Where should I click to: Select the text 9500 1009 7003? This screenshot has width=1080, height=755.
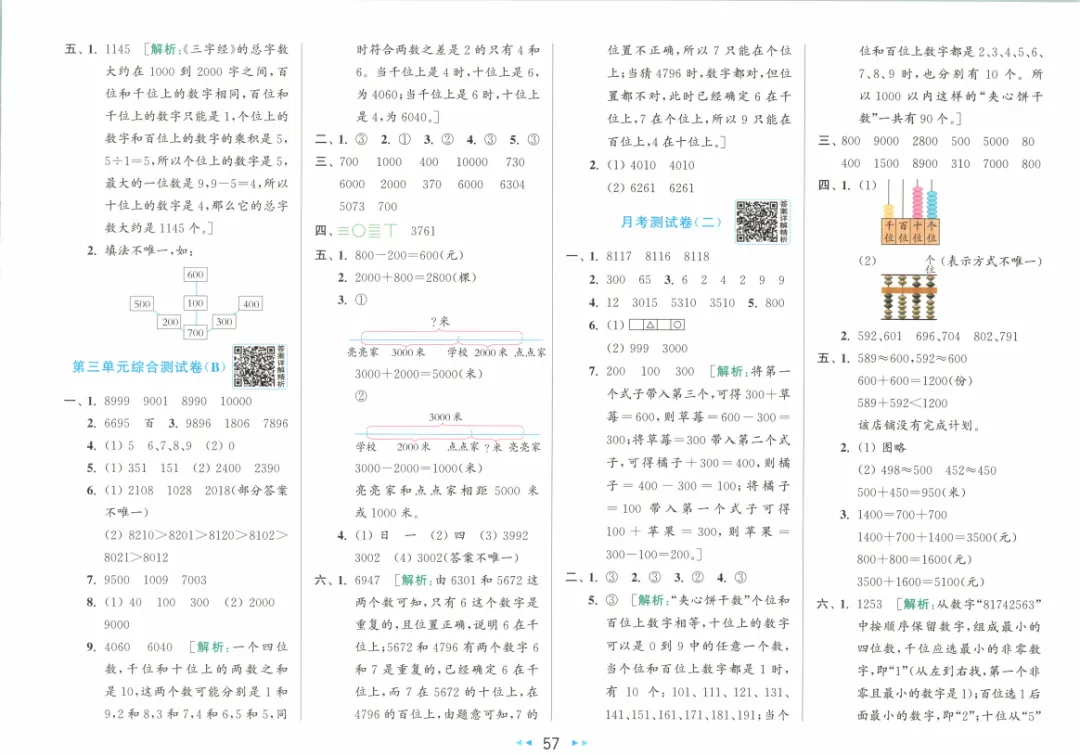155,580
